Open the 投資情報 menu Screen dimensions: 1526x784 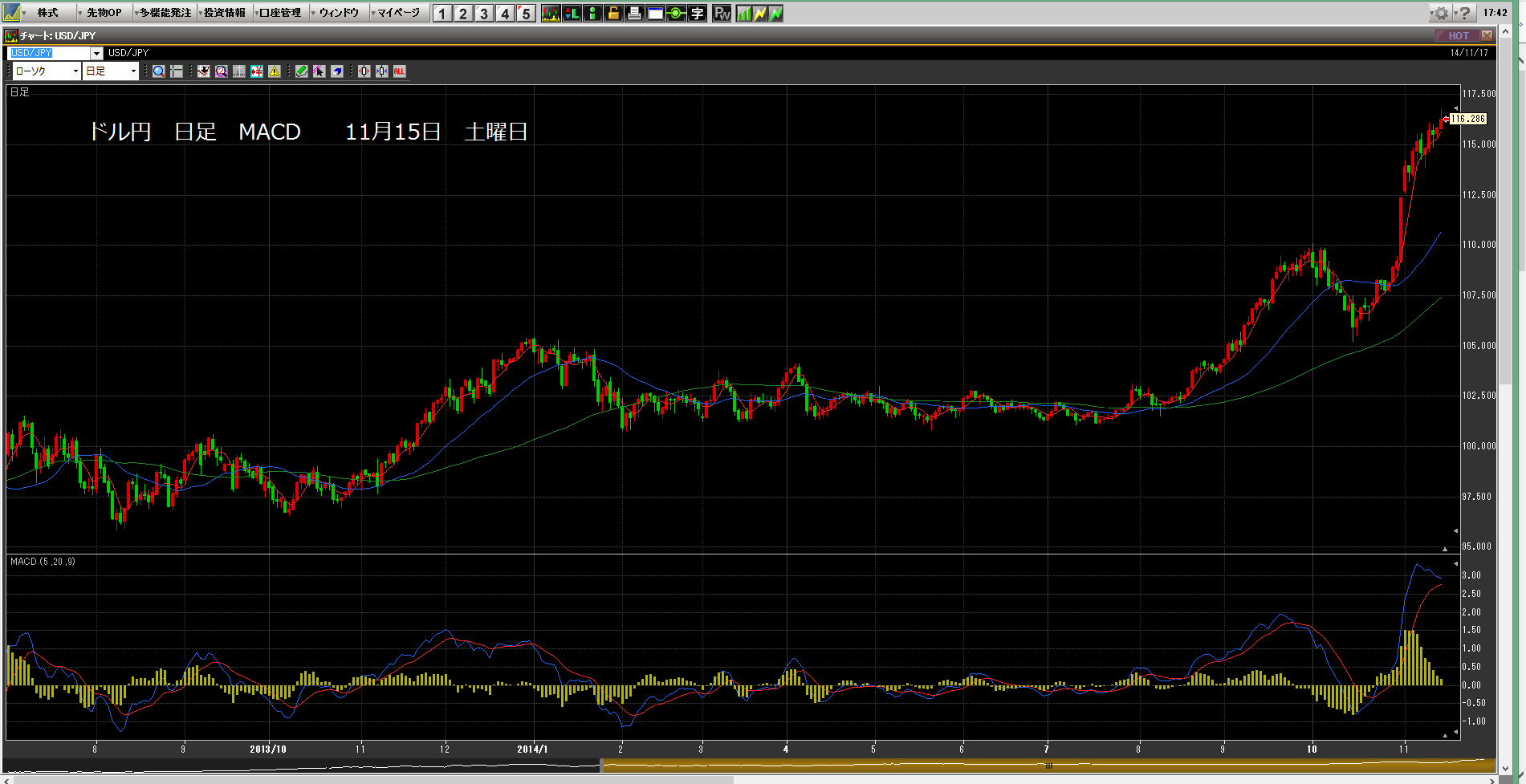pos(224,13)
